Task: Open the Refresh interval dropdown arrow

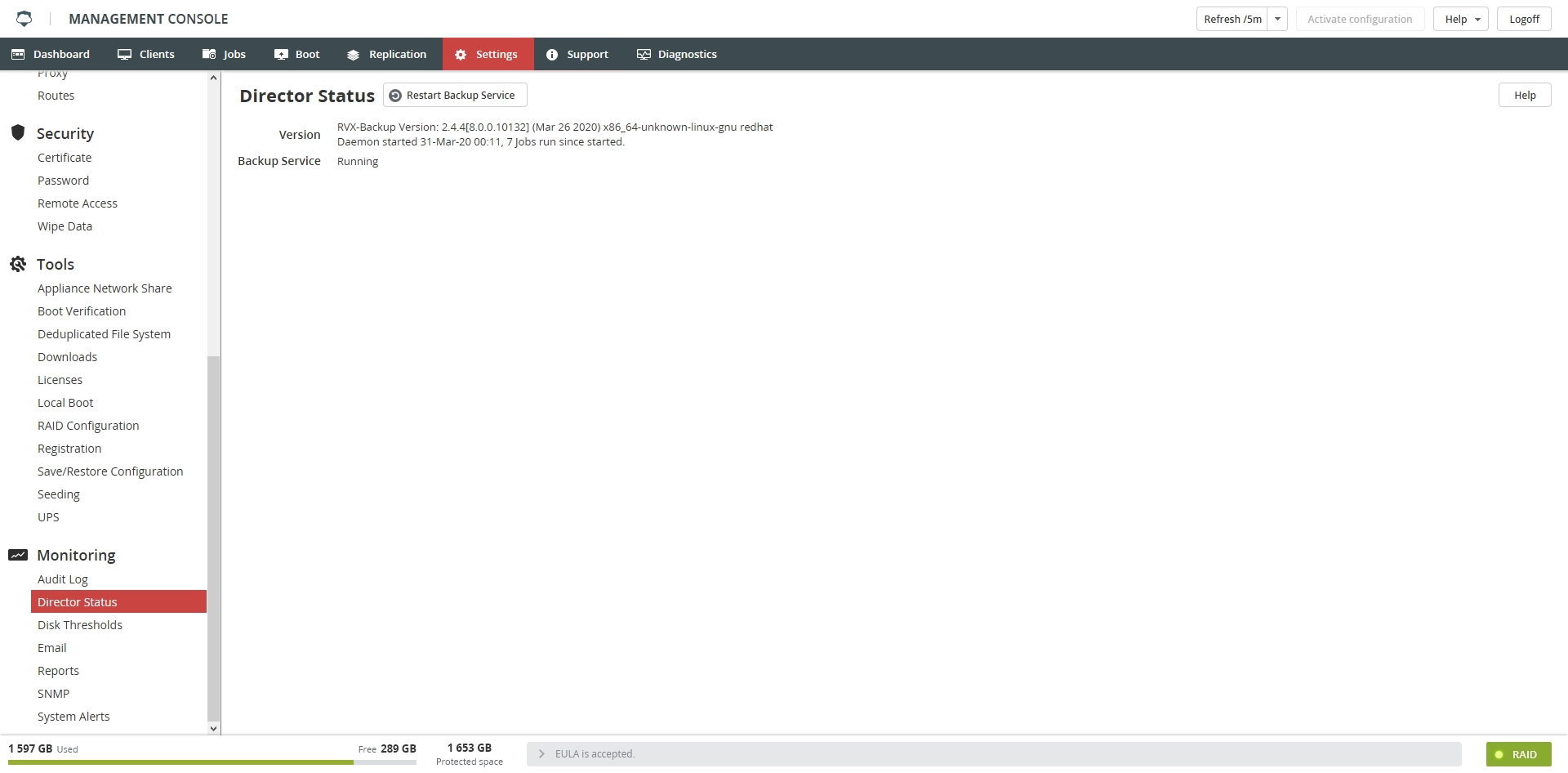Action: click(1277, 19)
